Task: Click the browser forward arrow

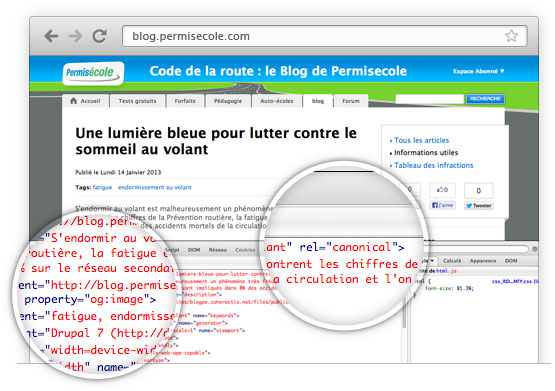Action: tap(75, 36)
